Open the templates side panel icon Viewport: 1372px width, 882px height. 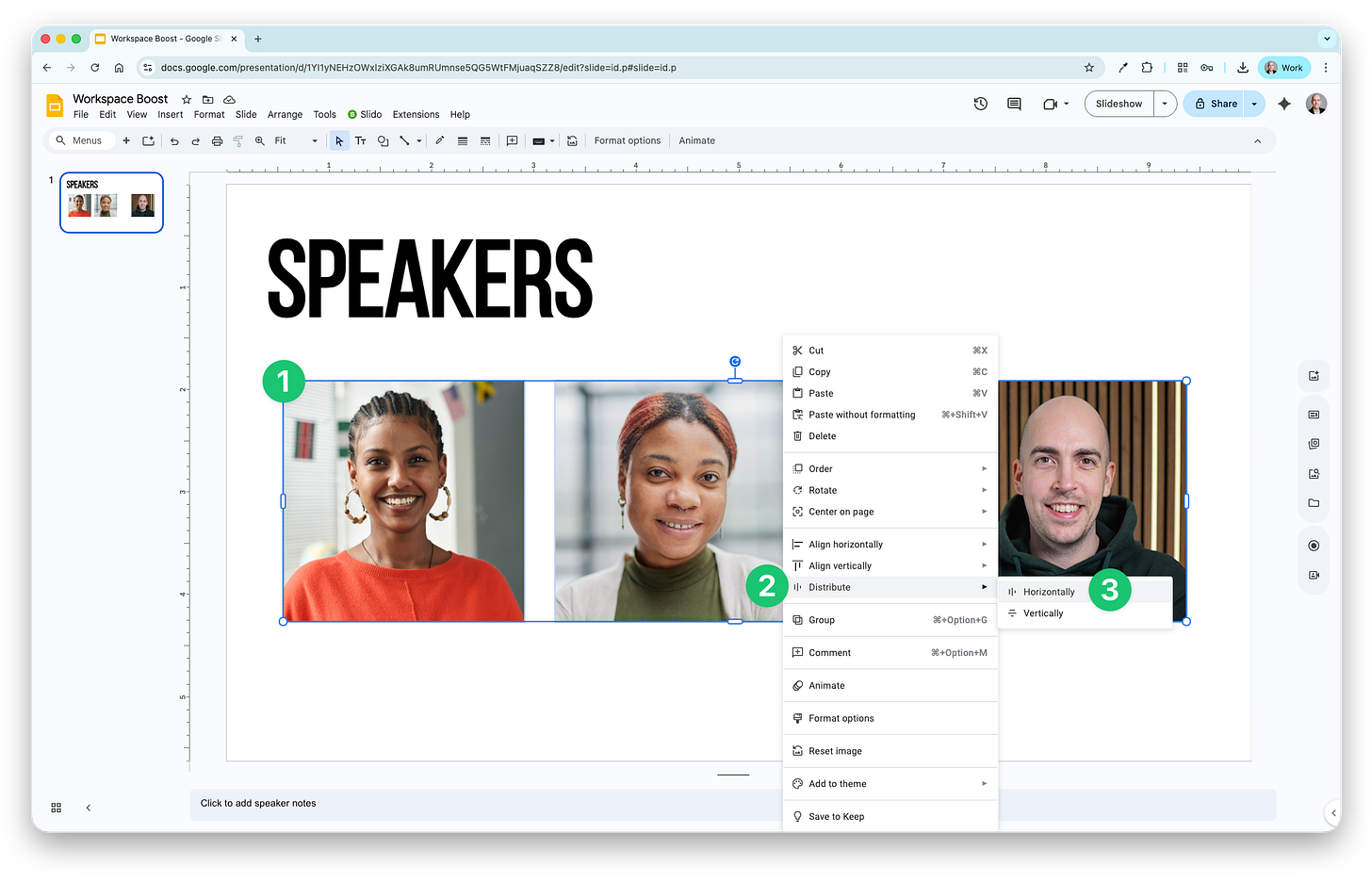pyautogui.click(x=1314, y=415)
